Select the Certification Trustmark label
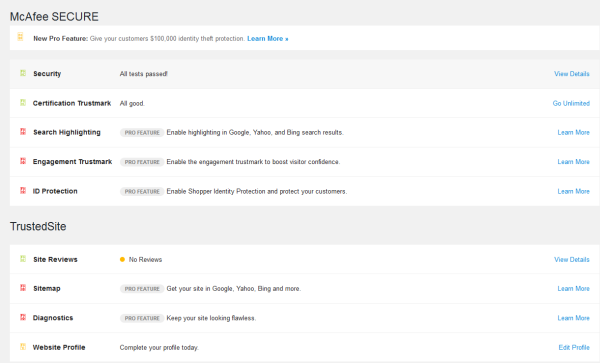600x363 pixels. 72,103
